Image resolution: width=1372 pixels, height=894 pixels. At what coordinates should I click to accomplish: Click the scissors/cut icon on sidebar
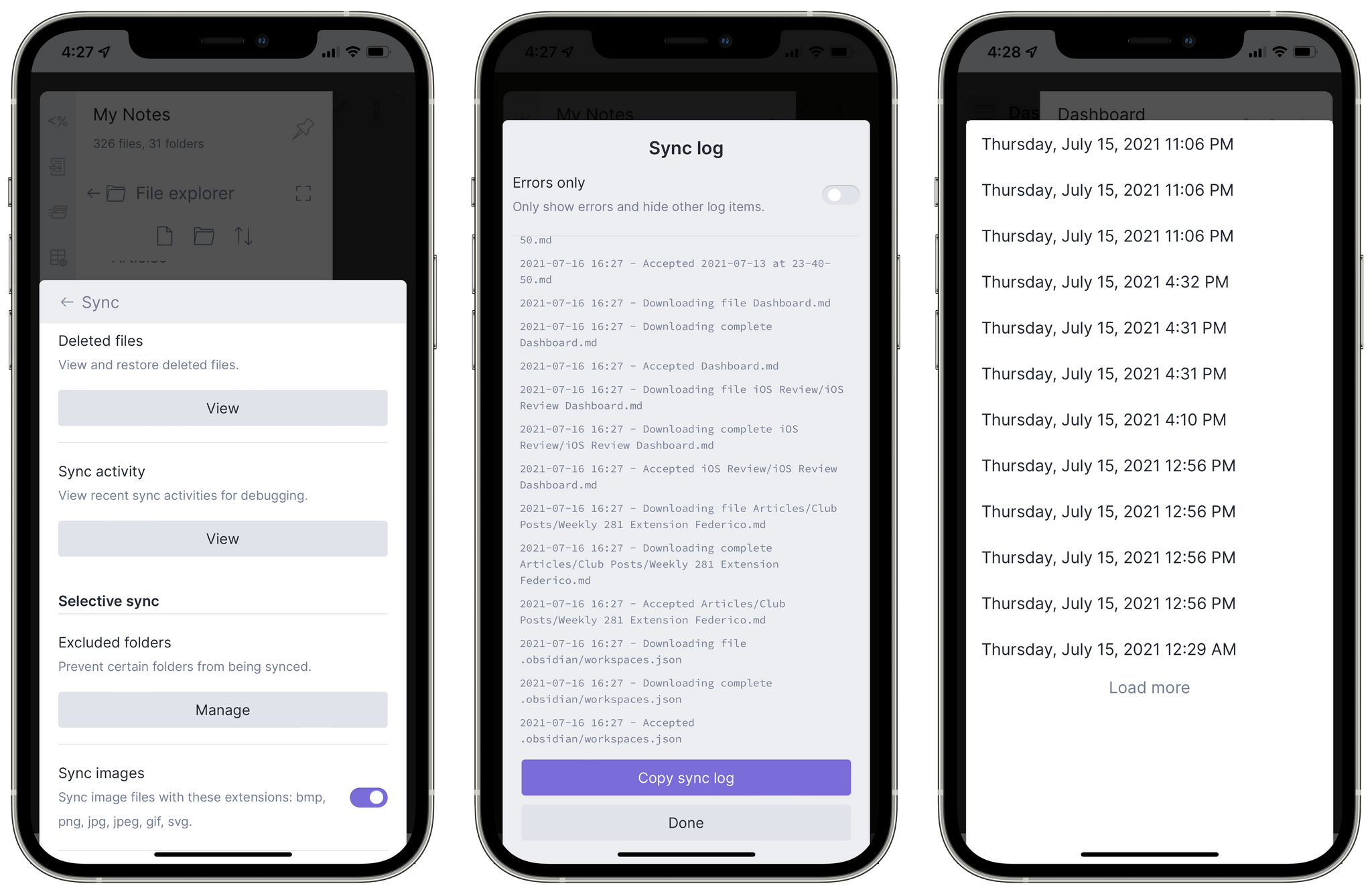pos(57,119)
